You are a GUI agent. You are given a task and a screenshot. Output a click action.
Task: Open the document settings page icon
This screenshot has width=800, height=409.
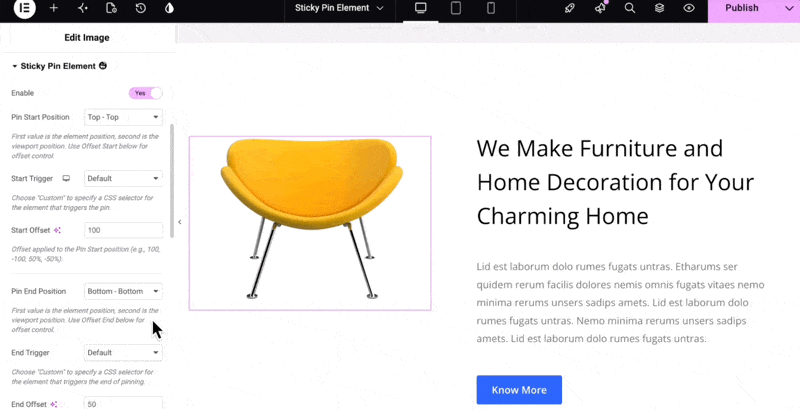click(x=111, y=8)
